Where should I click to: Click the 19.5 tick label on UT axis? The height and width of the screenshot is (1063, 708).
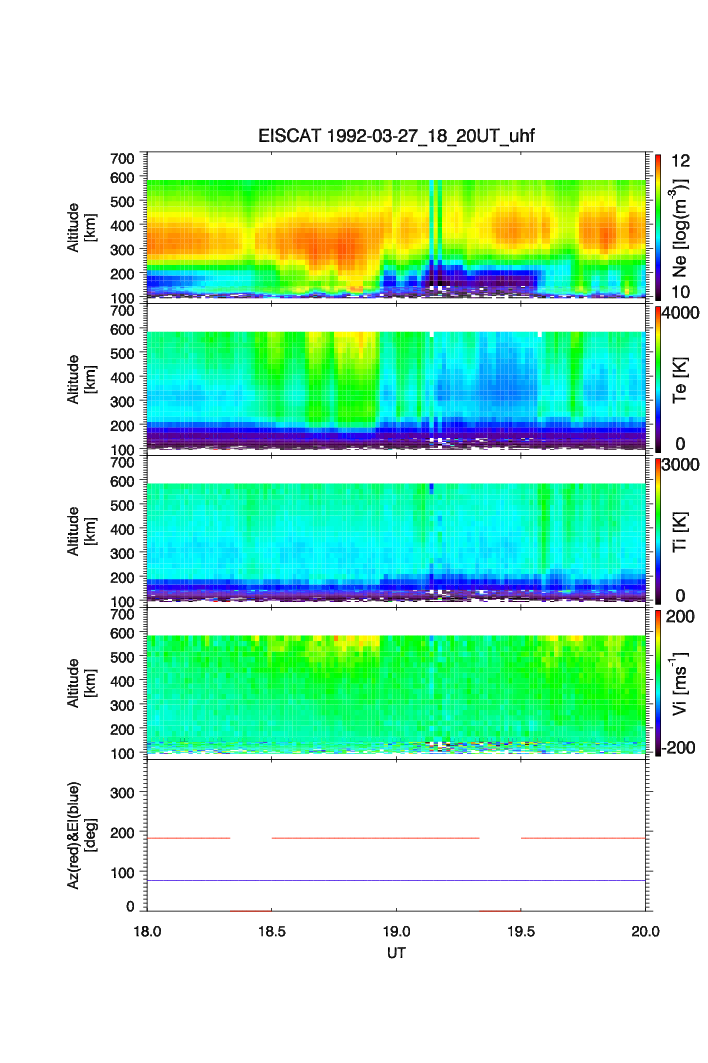pos(521,931)
